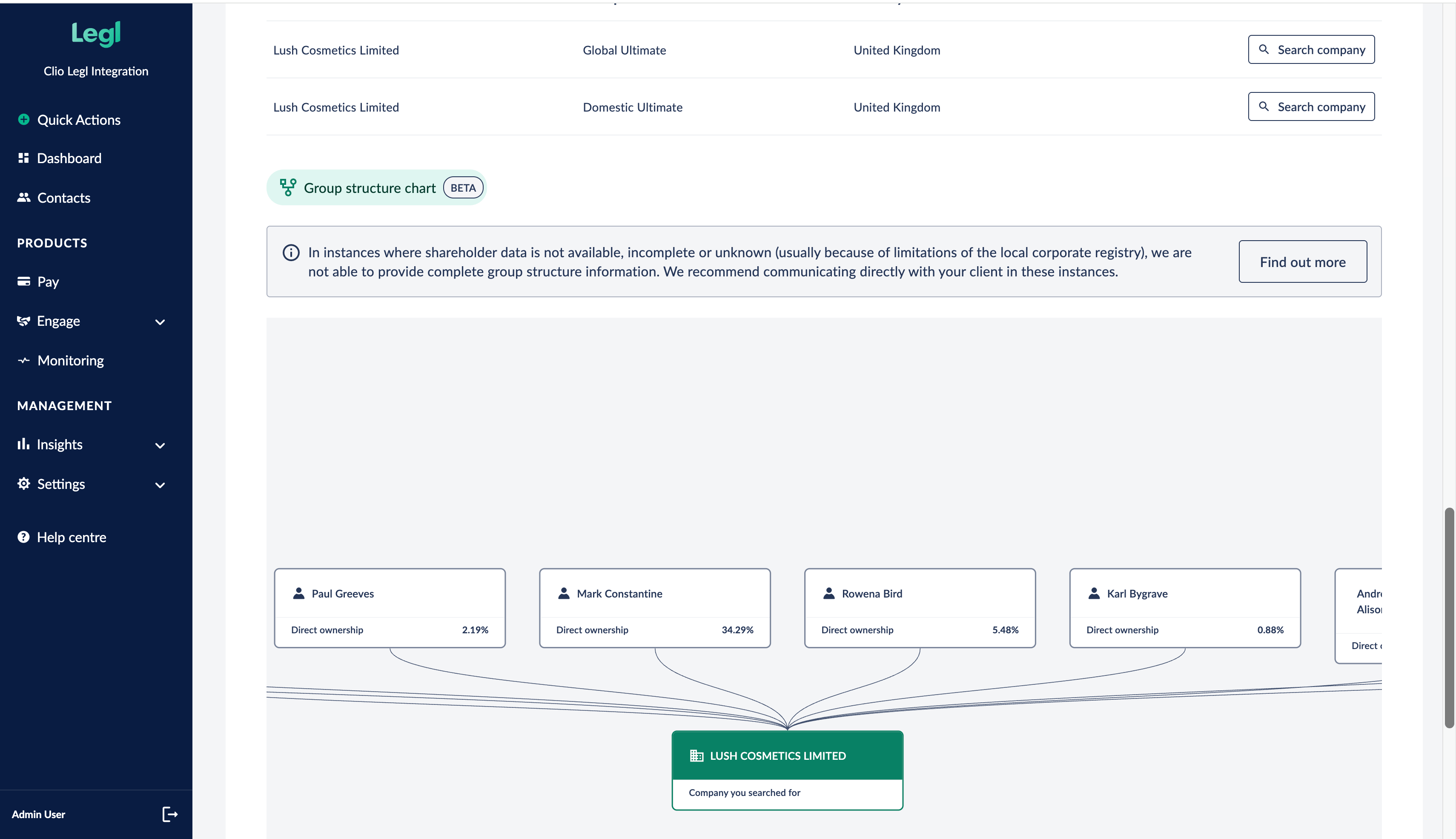Open the Dashboard menu item

pos(69,158)
